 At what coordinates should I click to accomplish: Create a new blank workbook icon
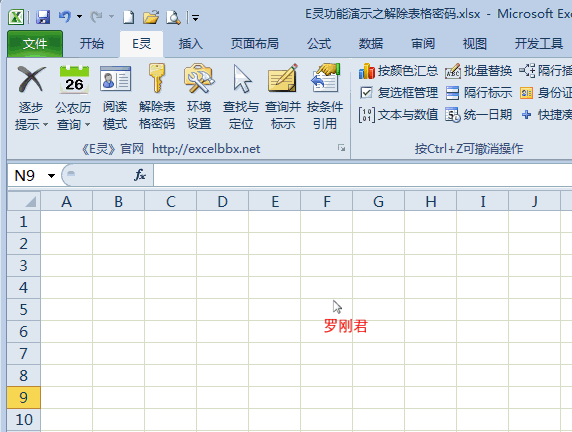pyautogui.click(x=128, y=17)
